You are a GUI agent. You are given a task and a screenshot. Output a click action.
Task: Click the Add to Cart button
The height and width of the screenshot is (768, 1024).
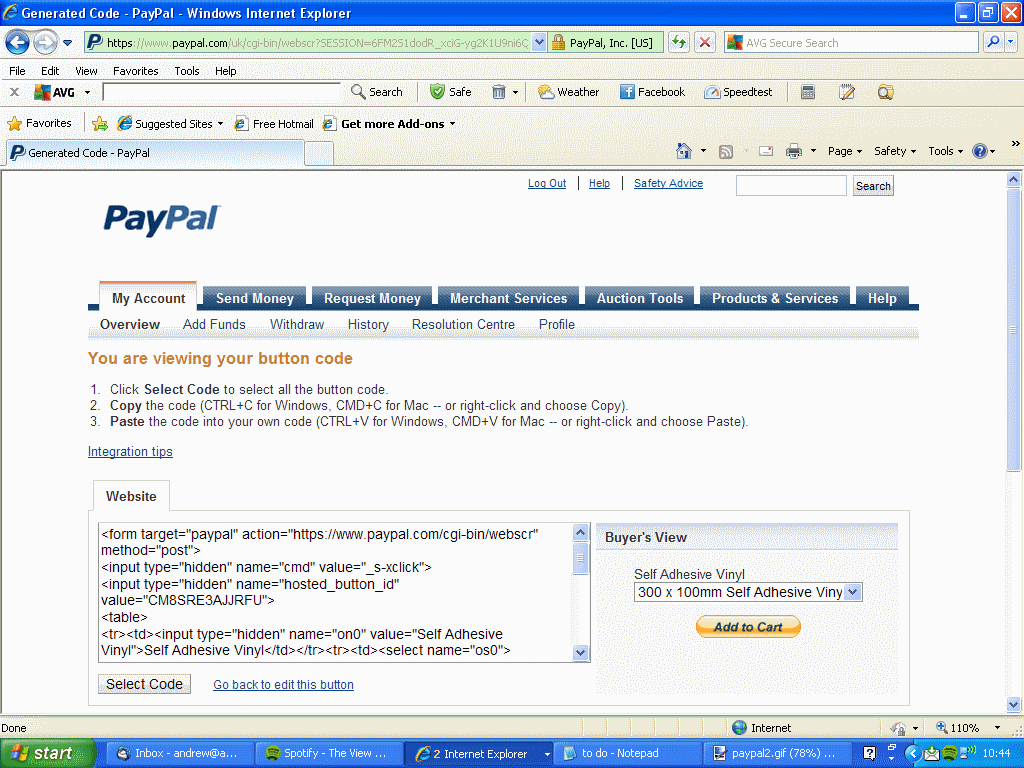(x=748, y=627)
